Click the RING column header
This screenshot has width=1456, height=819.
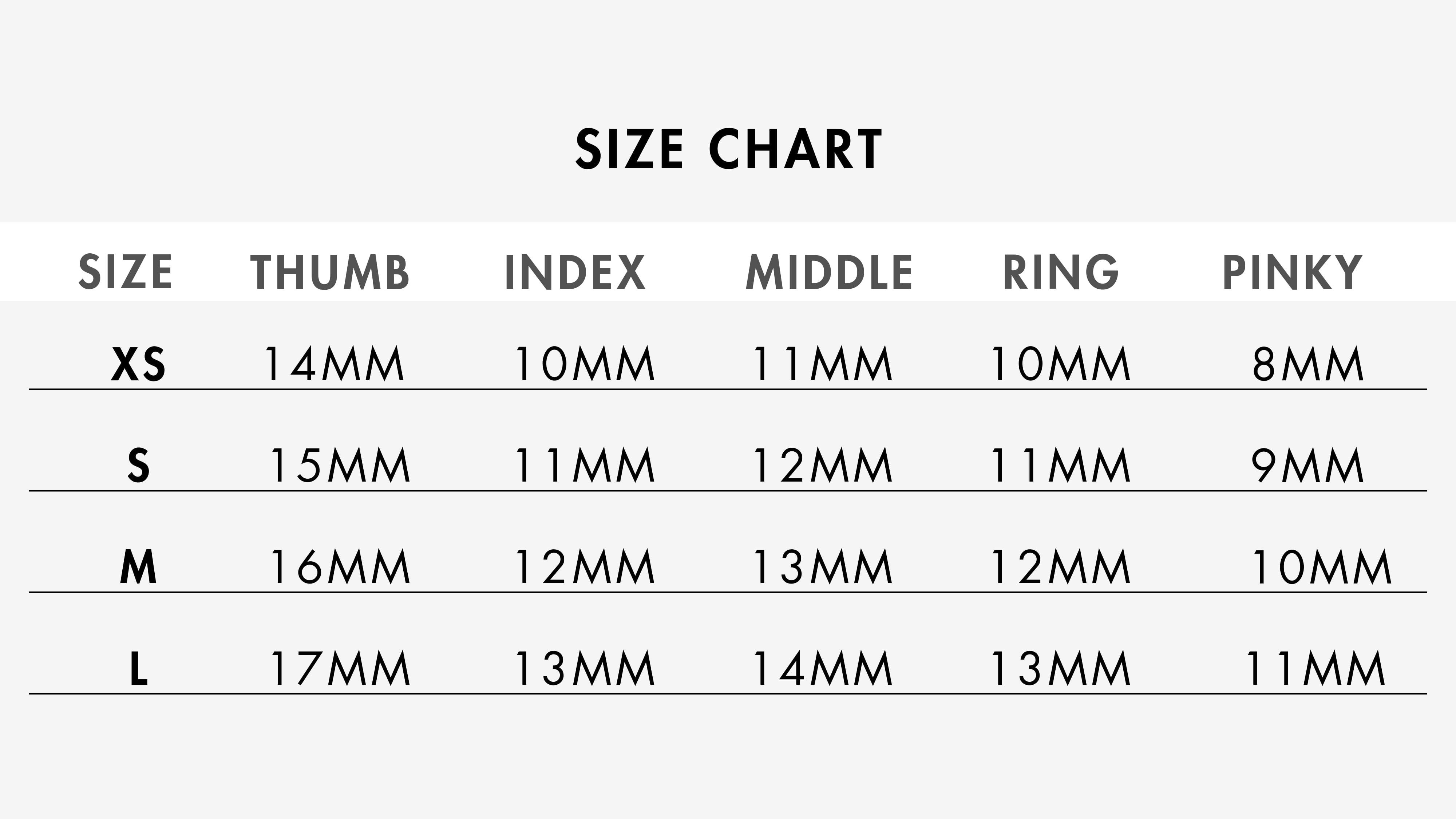click(1060, 272)
